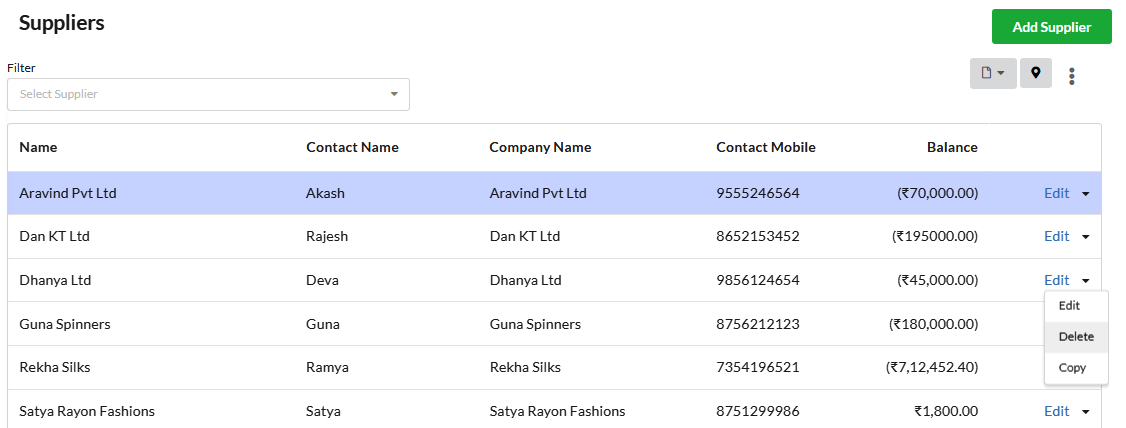
Task: Click the Contact Mobile column header
Action: point(766,147)
